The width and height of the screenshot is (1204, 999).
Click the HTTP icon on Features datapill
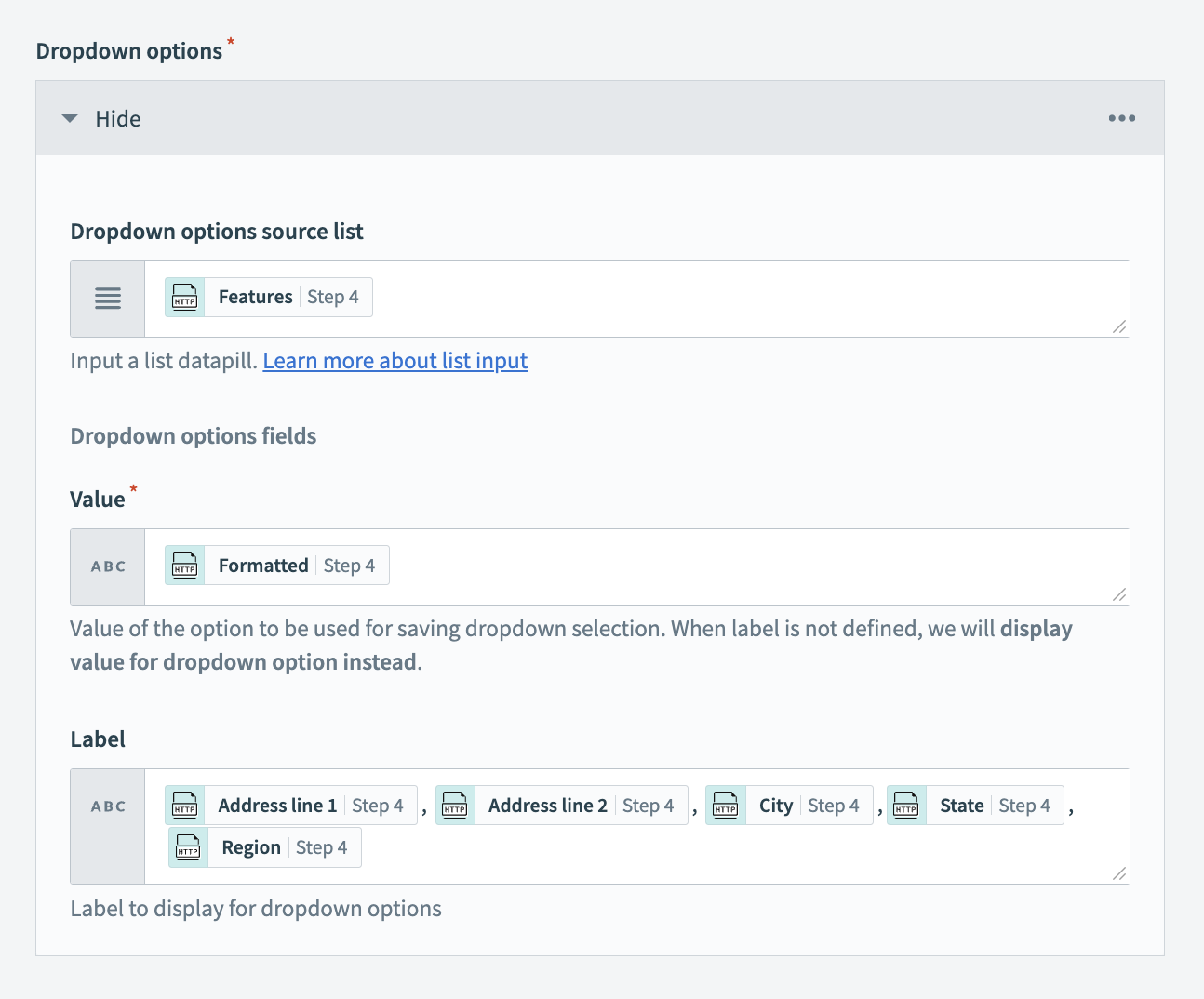click(x=185, y=298)
